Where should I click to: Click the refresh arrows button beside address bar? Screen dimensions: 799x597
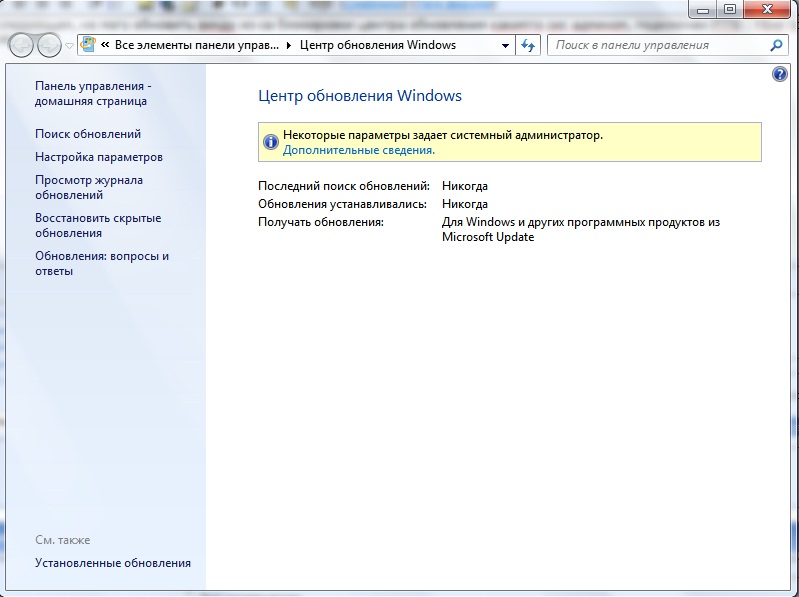click(x=528, y=45)
